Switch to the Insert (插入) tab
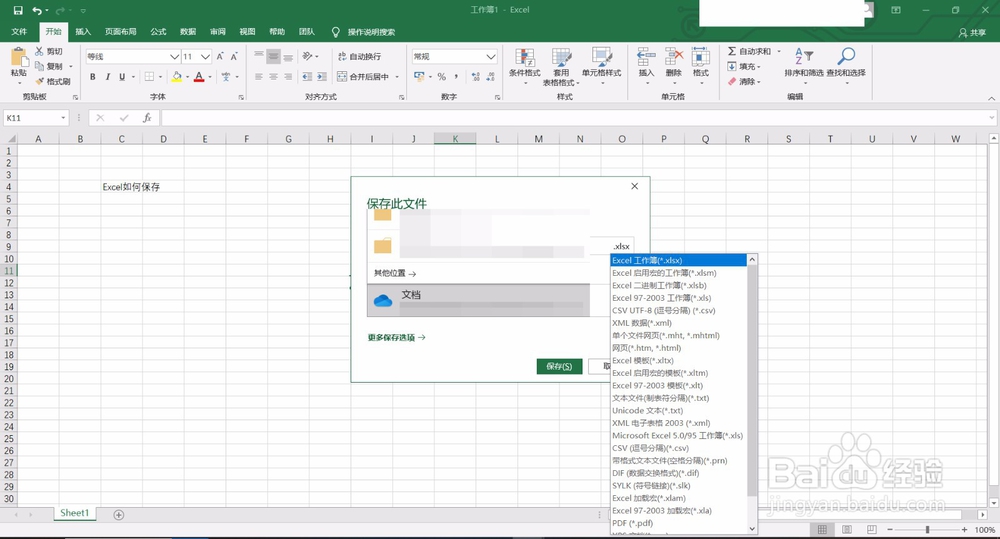The image size is (1000, 539). [83, 32]
